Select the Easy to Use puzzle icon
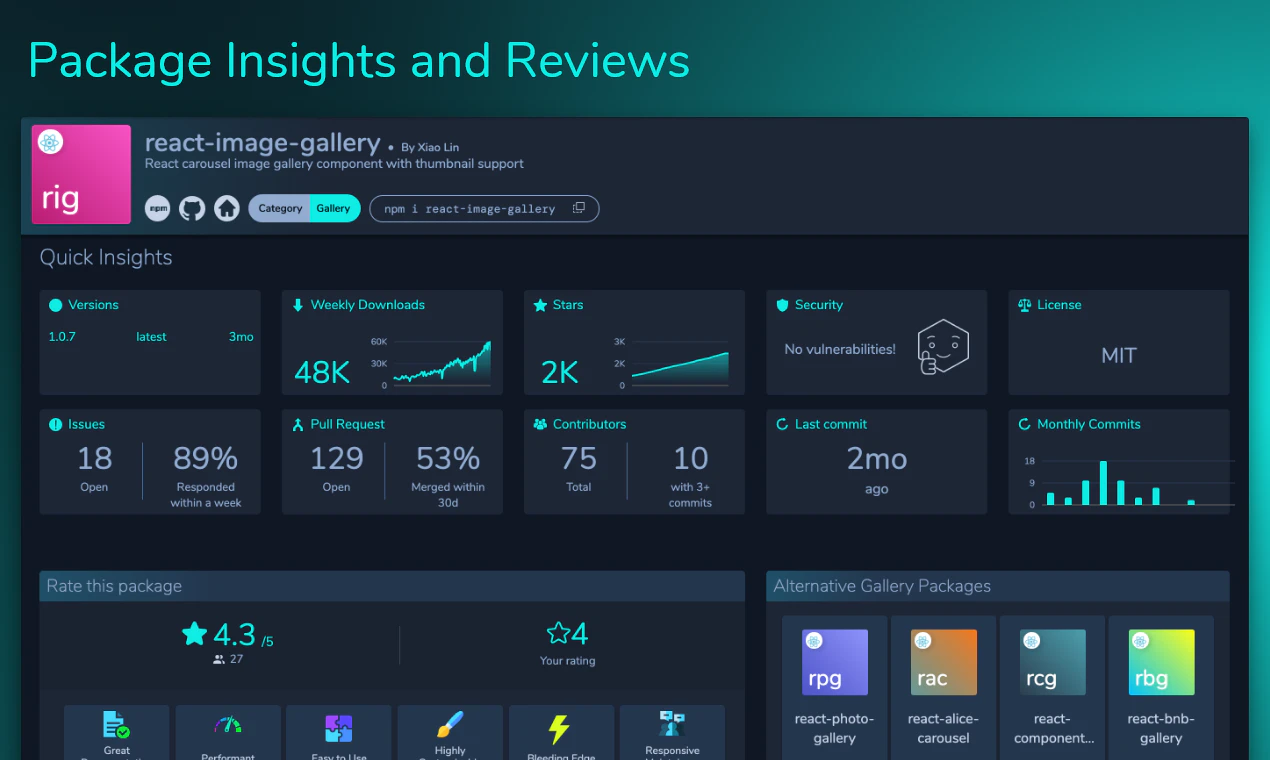 (x=339, y=727)
